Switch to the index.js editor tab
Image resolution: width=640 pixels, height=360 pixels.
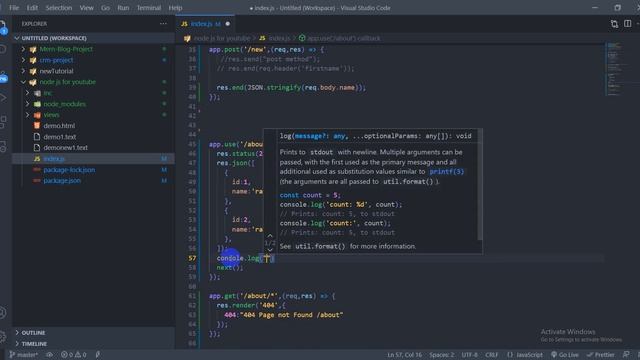[x=205, y=24]
